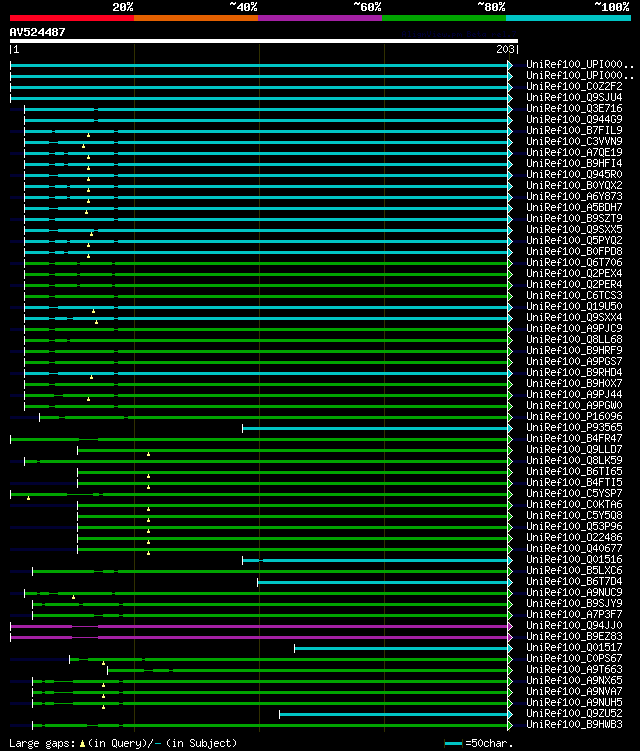
Task: Open the UniRef100_O22486 entry
Action: tap(574, 538)
